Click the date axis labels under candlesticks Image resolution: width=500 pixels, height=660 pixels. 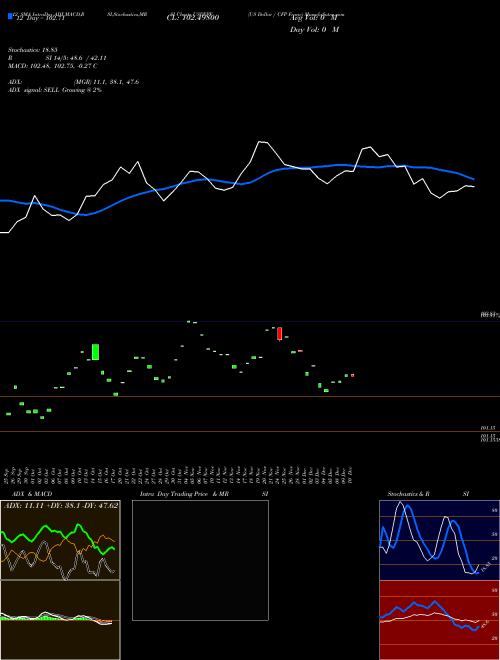179,475
